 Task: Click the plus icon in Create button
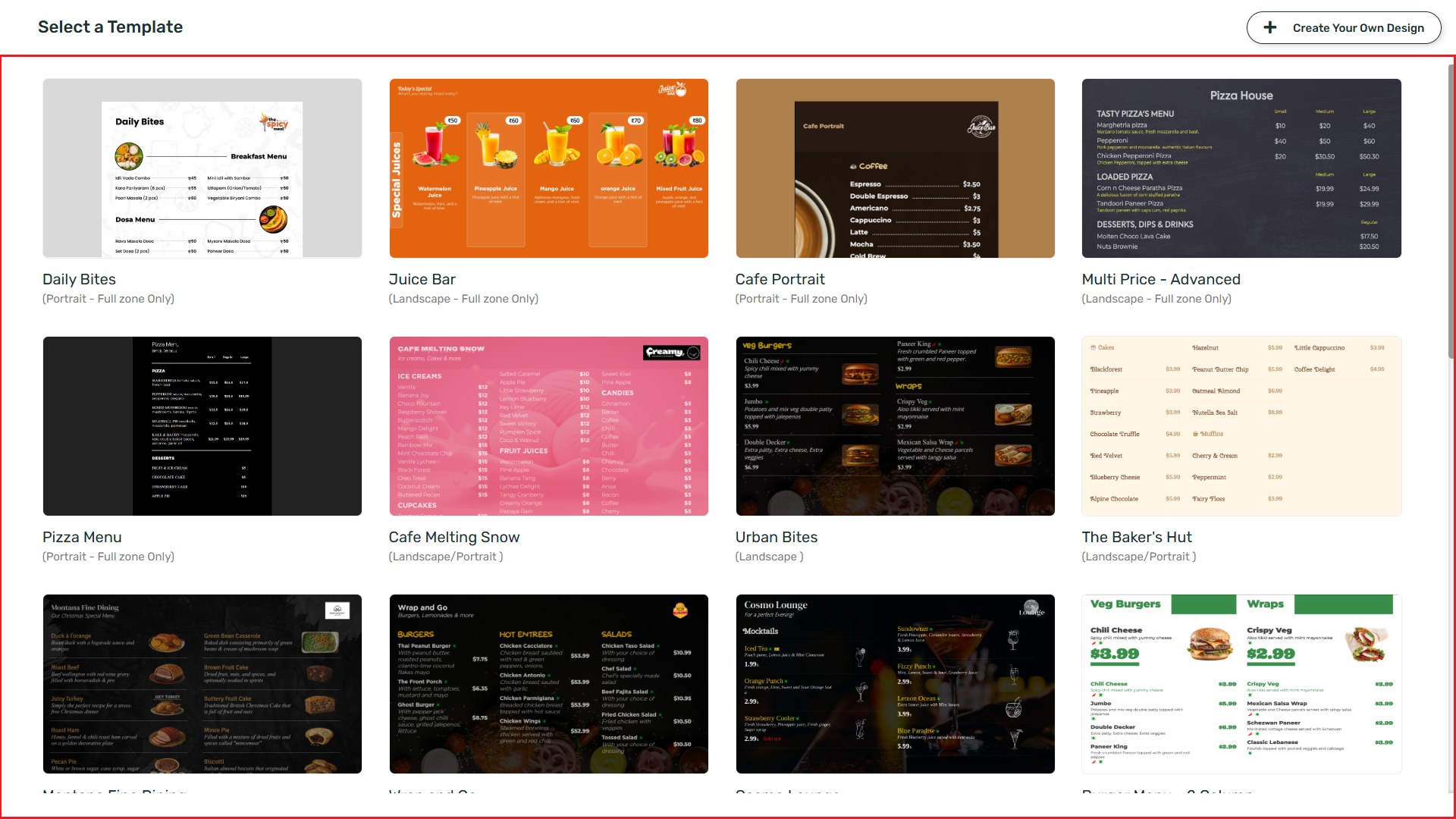click(x=1270, y=28)
